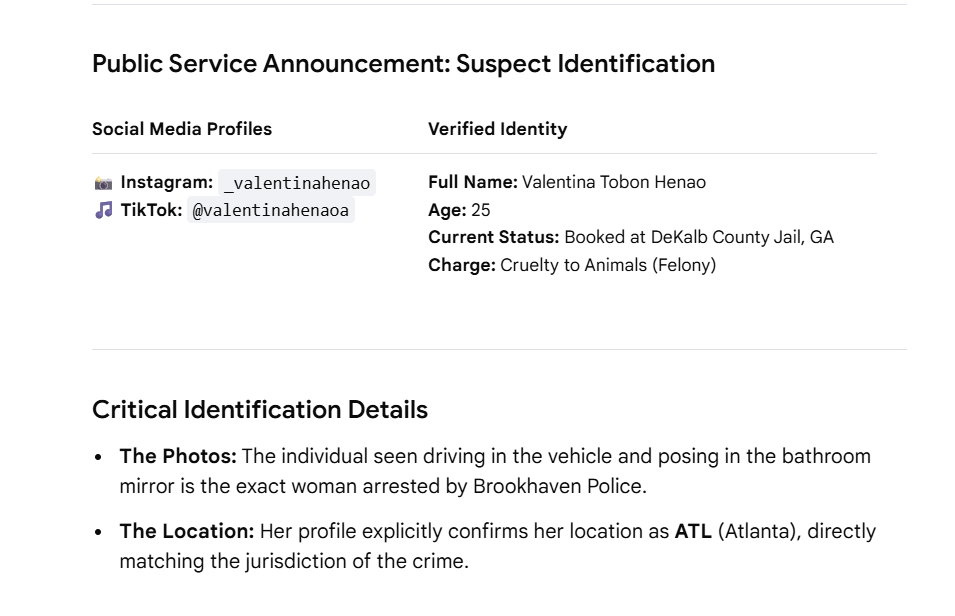The width and height of the screenshot is (955, 616).
Task: Click the TikTok music note icon
Action: pos(104,210)
